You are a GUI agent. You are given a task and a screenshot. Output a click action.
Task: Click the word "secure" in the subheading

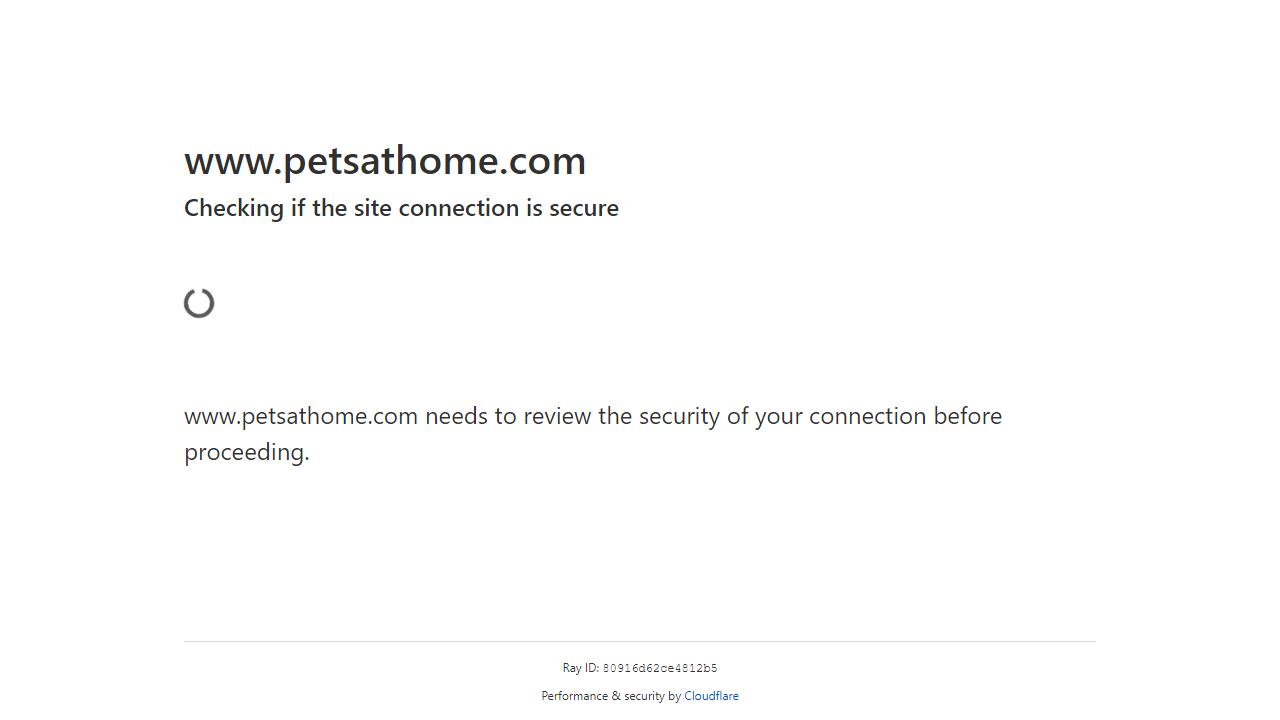[x=583, y=208]
